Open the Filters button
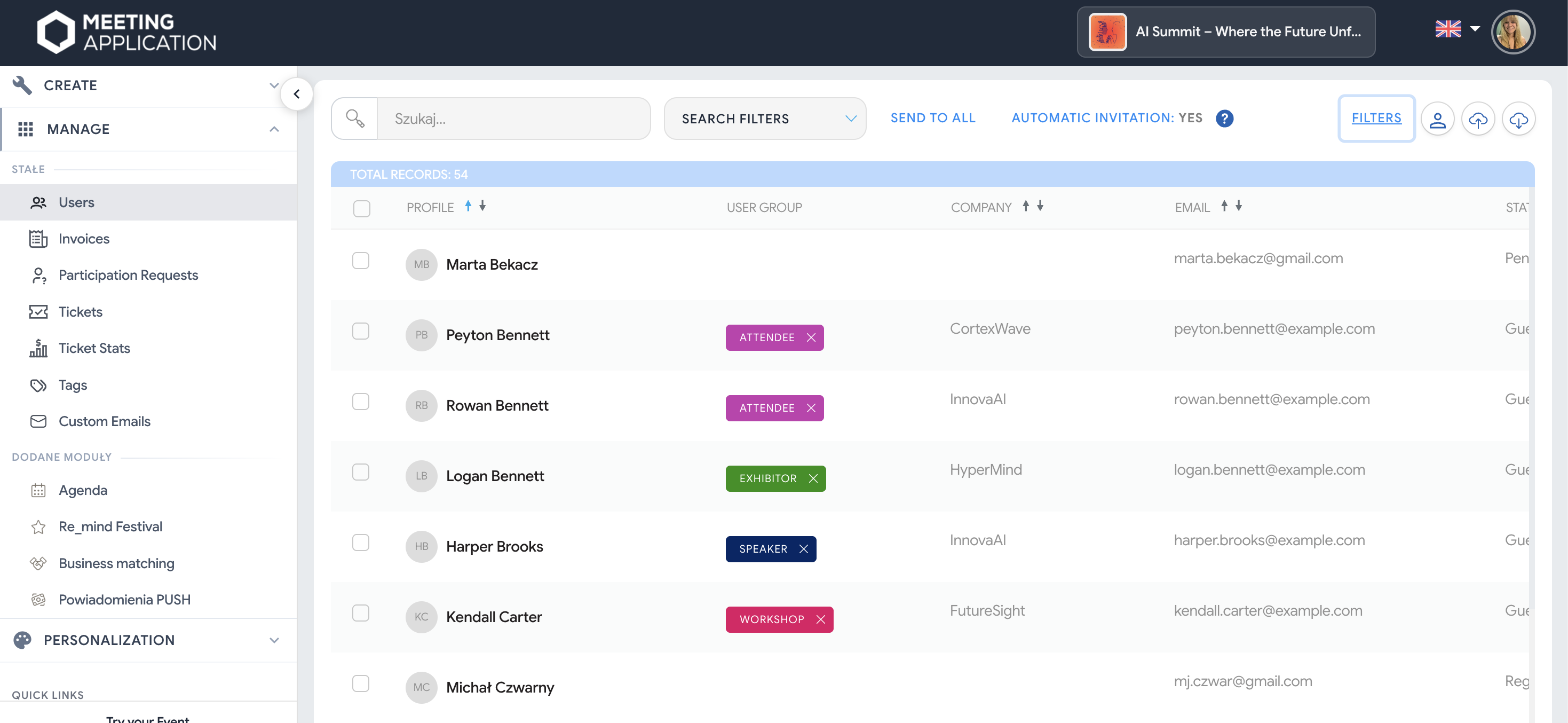The height and width of the screenshot is (723, 1568). pos(1376,118)
